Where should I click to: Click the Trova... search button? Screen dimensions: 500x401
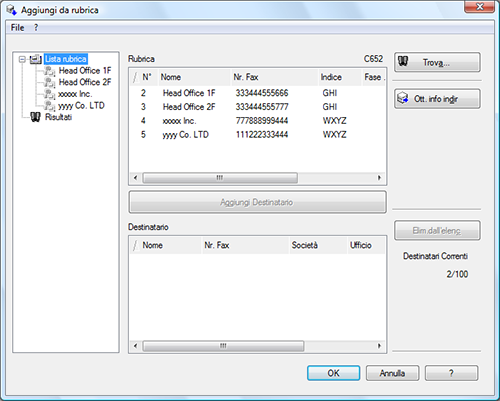[x=437, y=62]
